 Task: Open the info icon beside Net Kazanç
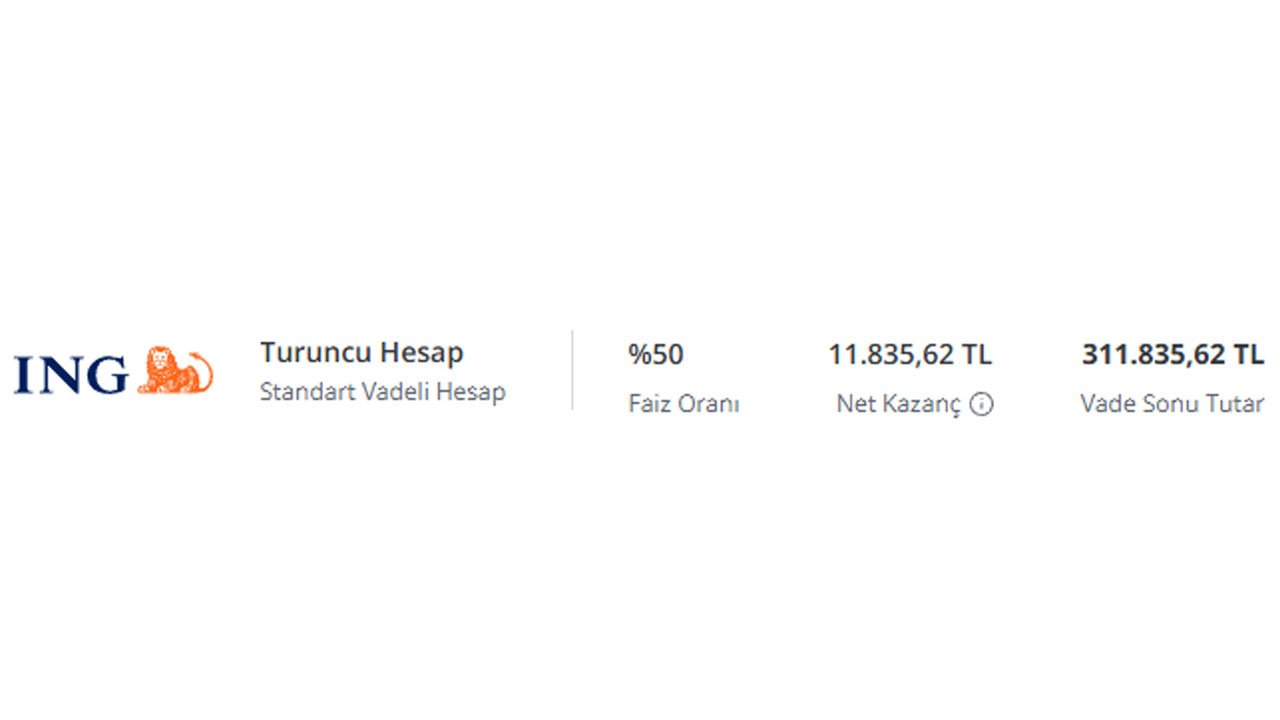982,404
